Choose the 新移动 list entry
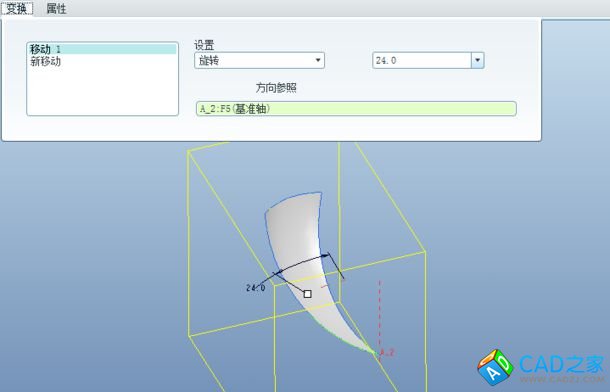This screenshot has height=392, width=610. [x=46, y=61]
